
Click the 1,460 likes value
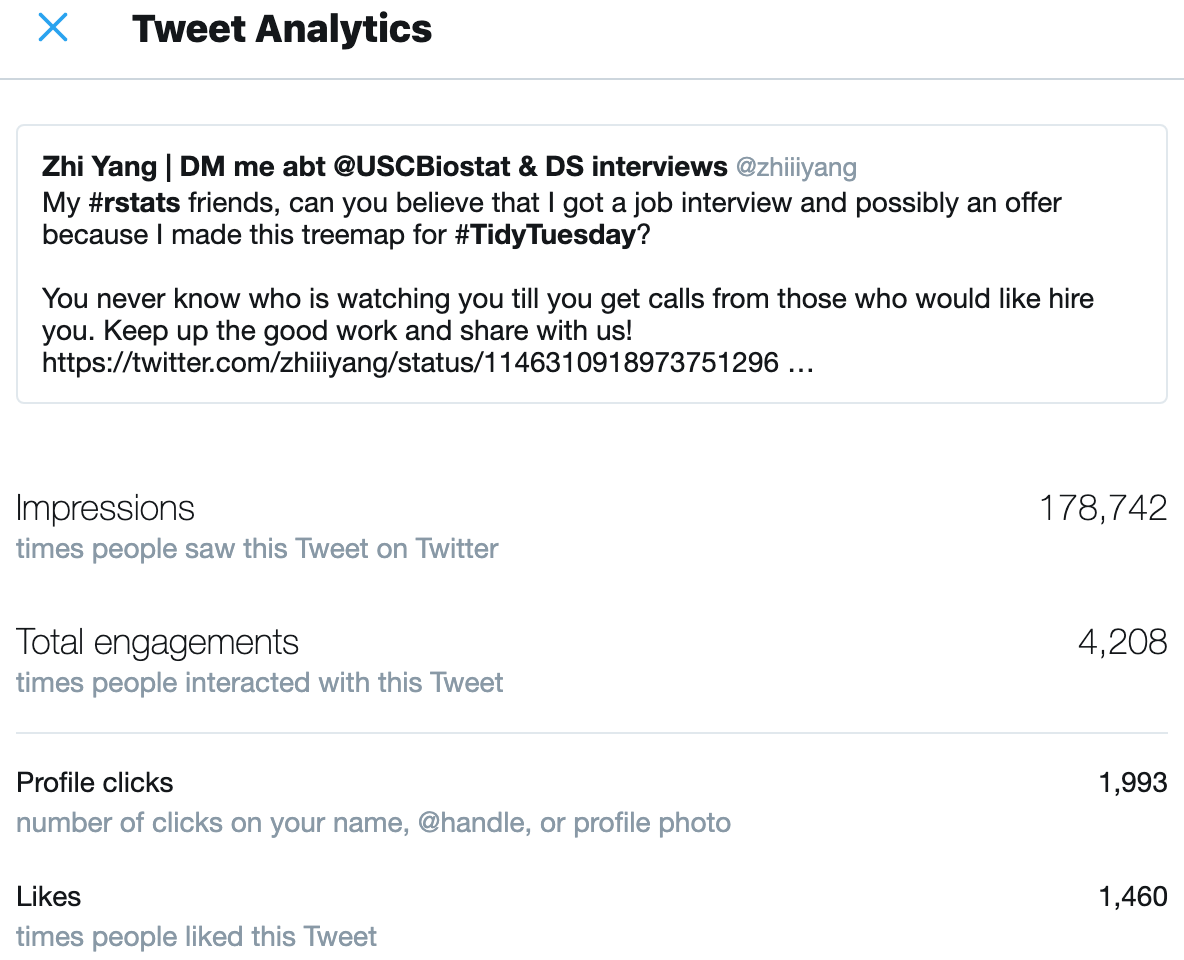(1133, 897)
